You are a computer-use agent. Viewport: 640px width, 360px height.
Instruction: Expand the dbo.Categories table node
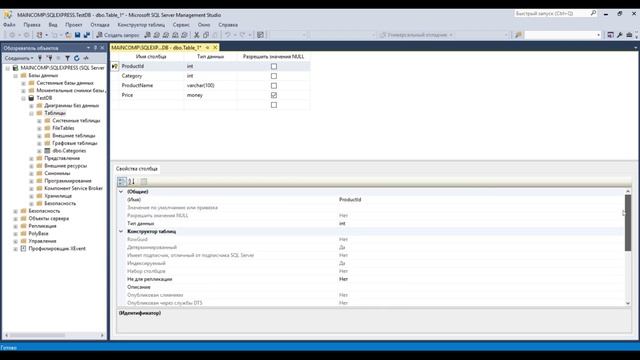click(40, 151)
